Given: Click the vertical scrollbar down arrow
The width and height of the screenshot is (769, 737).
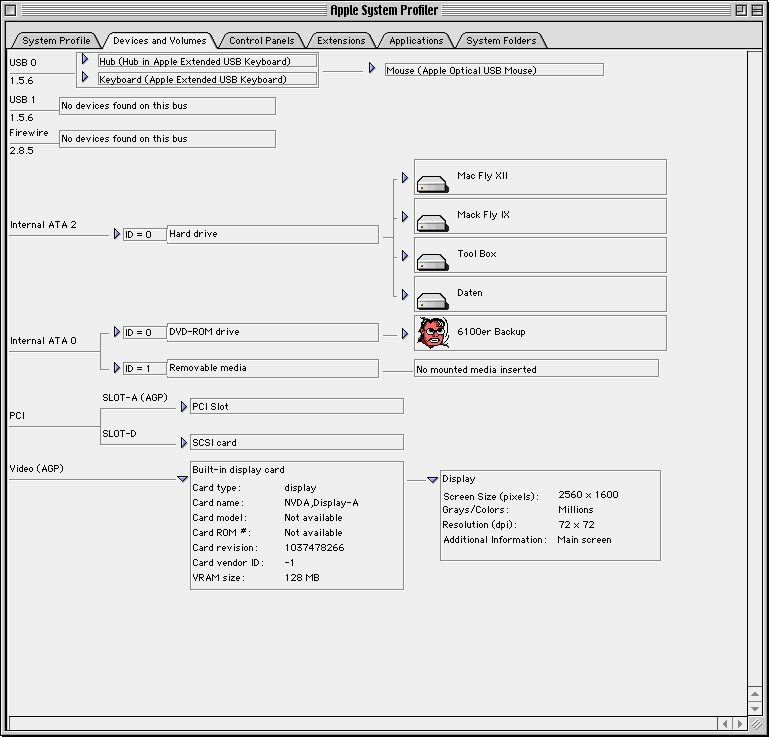Looking at the screenshot, I should click(755, 707).
